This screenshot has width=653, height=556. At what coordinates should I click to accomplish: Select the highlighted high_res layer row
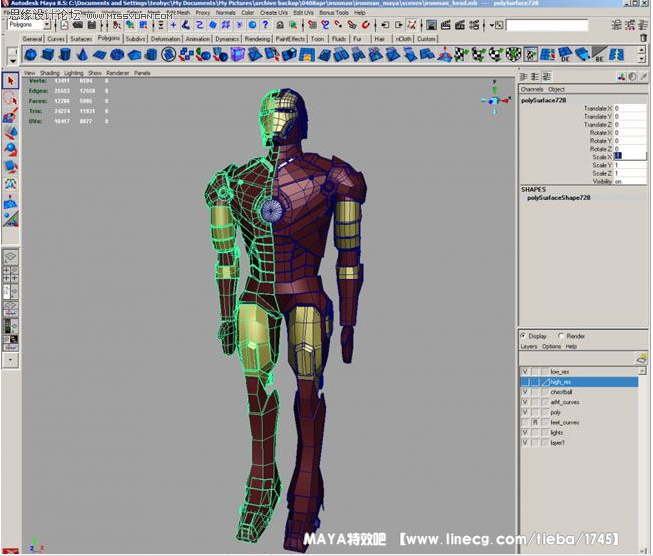[579, 382]
